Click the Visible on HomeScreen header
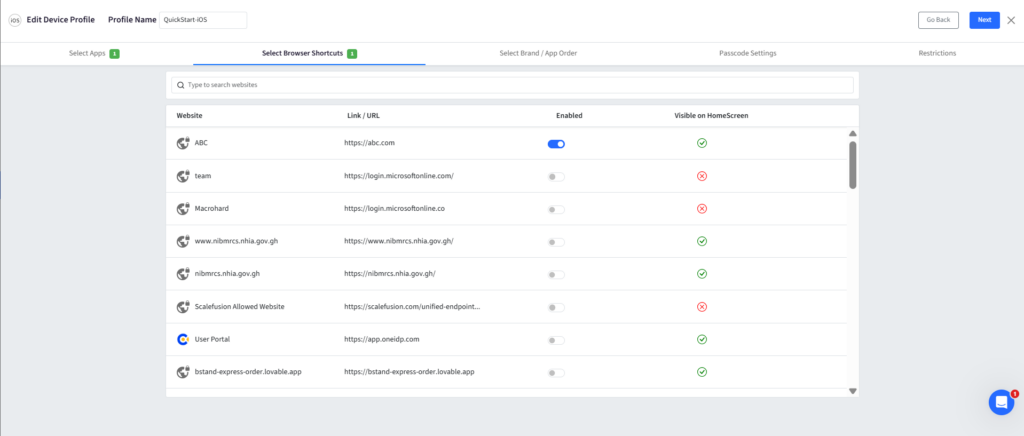1024x436 pixels. tap(711, 116)
